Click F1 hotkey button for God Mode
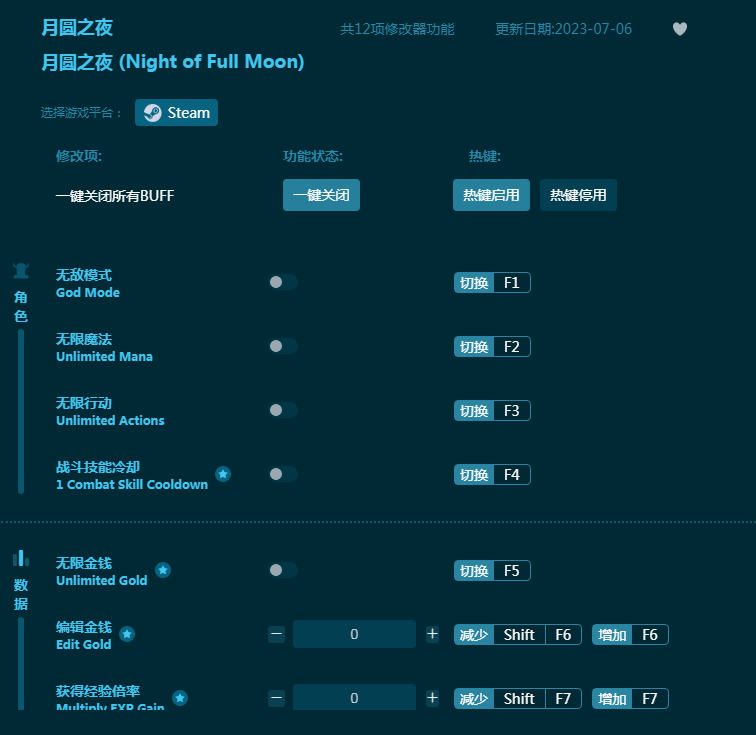Image resolution: width=756 pixels, height=735 pixels. [492, 283]
